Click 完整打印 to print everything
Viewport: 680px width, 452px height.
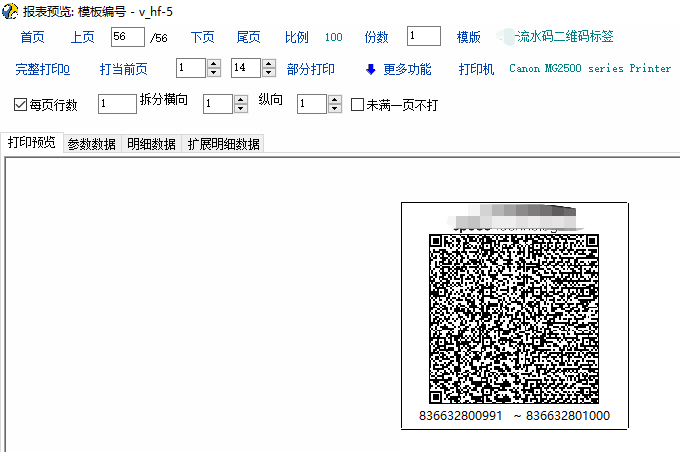[x=42, y=70]
